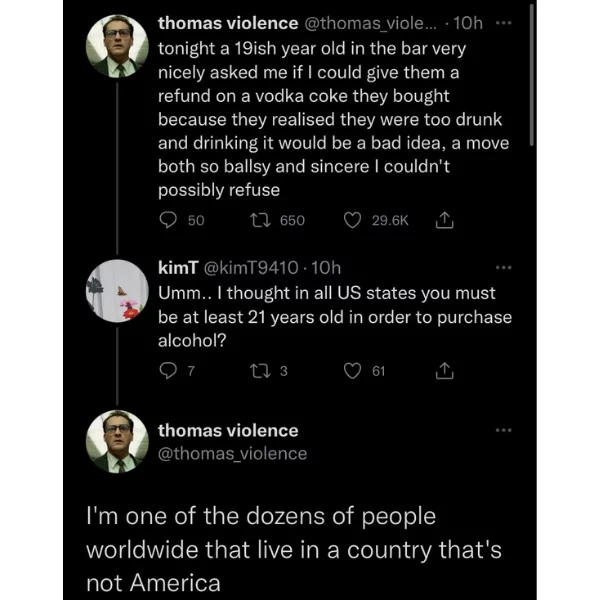600x600 pixels.
Task: Like kimT's tweet with 61 likes
Action: pyautogui.click(x=352, y=372)
